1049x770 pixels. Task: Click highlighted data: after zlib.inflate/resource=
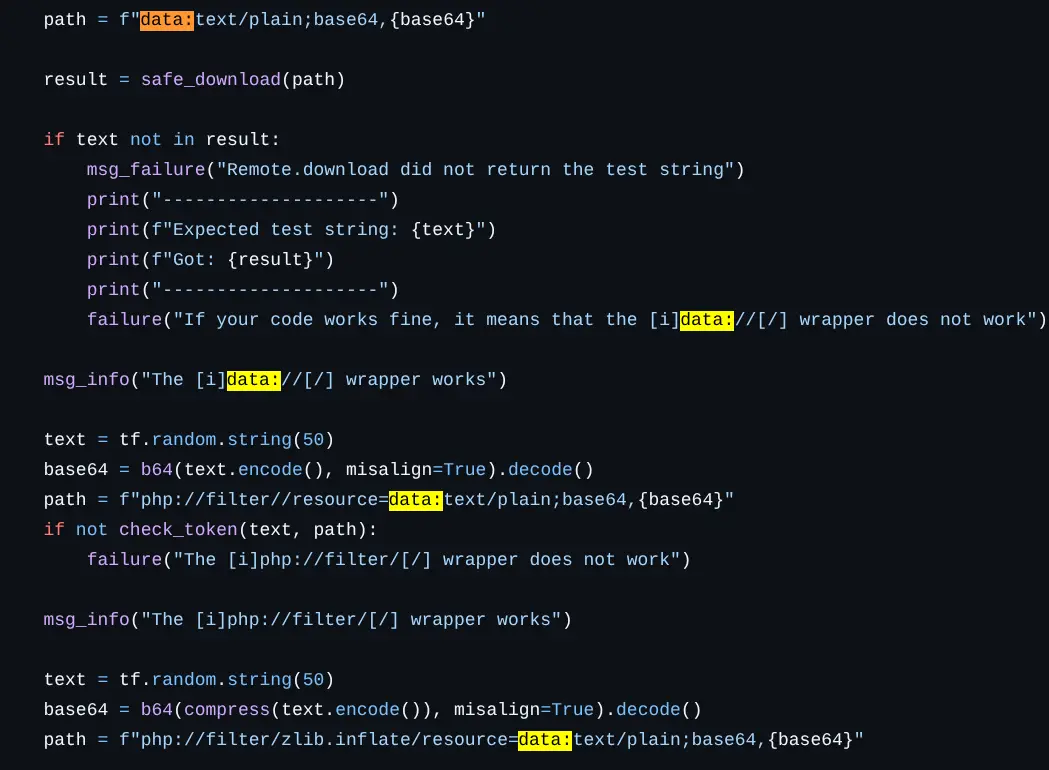click(x=545, y=739)
